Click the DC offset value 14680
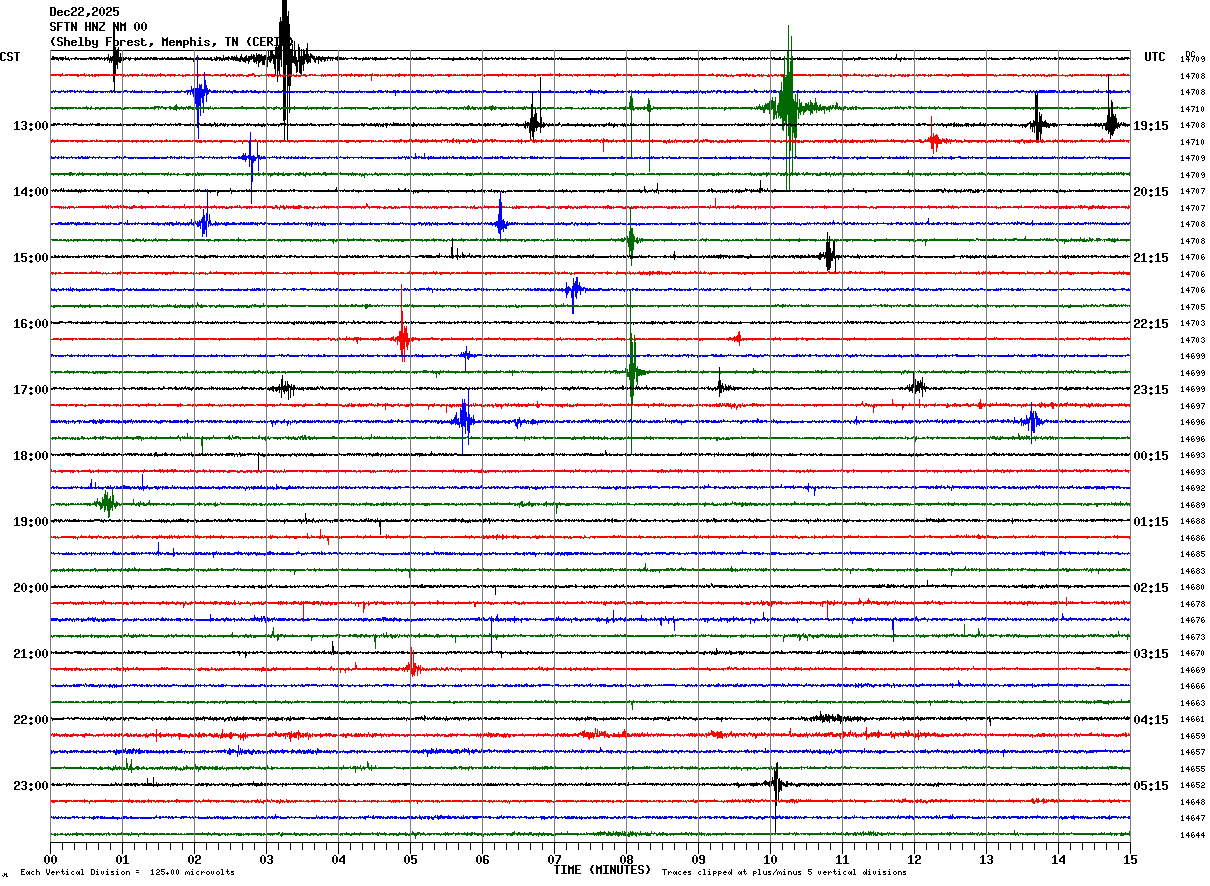Image resolution: width=1210 pixels, height=886 pixels. tap(1192, 587)
